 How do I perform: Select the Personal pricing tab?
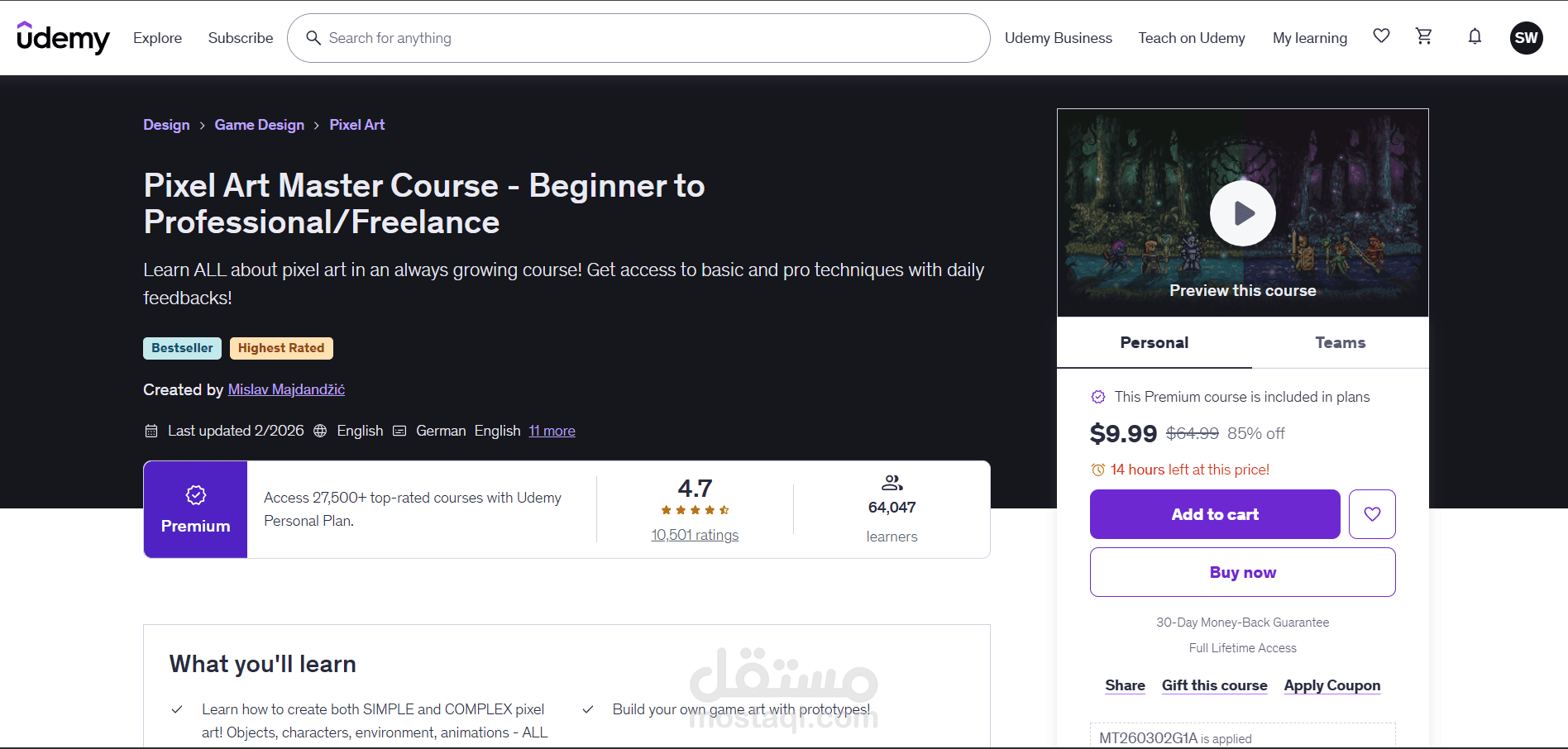1154,342
